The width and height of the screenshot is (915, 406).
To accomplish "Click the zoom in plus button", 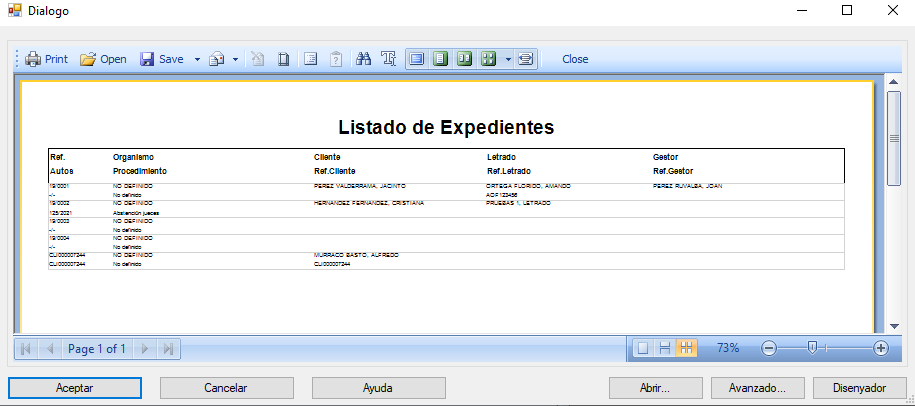I will coord(880,348).
